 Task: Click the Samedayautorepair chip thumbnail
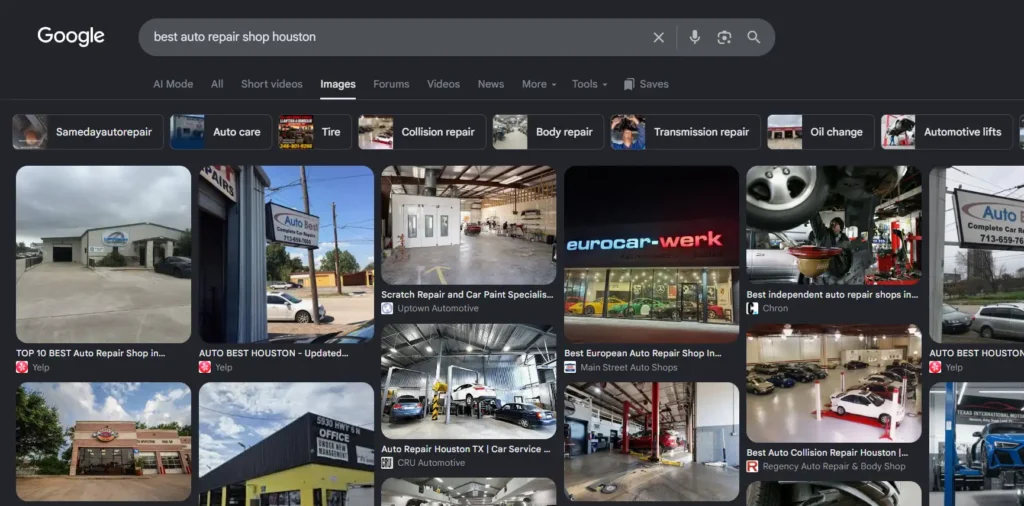pos(30,132)
